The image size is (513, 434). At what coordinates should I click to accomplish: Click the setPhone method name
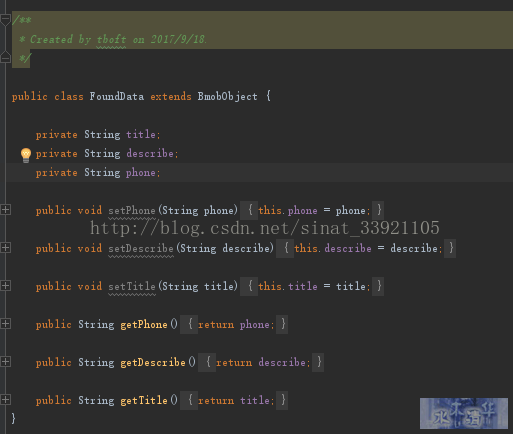(x=132, y=210)
